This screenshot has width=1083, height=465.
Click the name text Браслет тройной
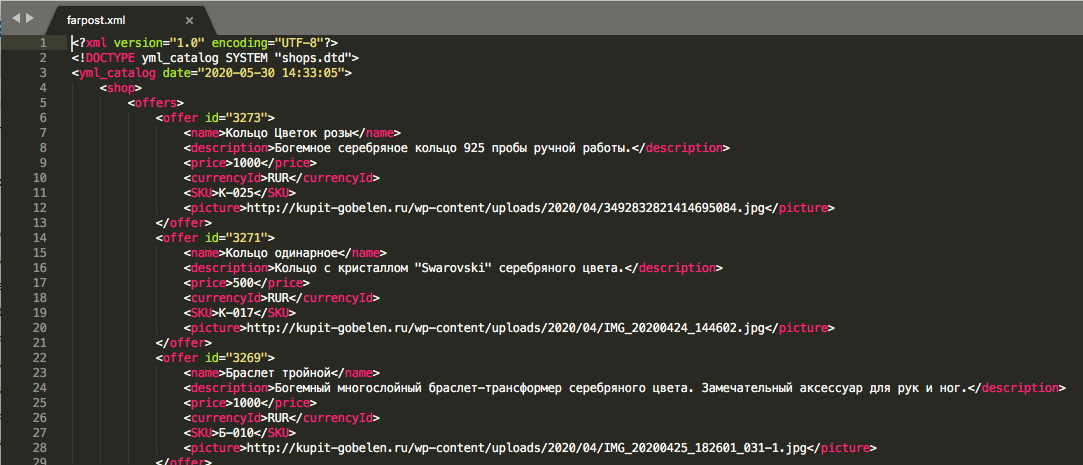tap(278, 373)
